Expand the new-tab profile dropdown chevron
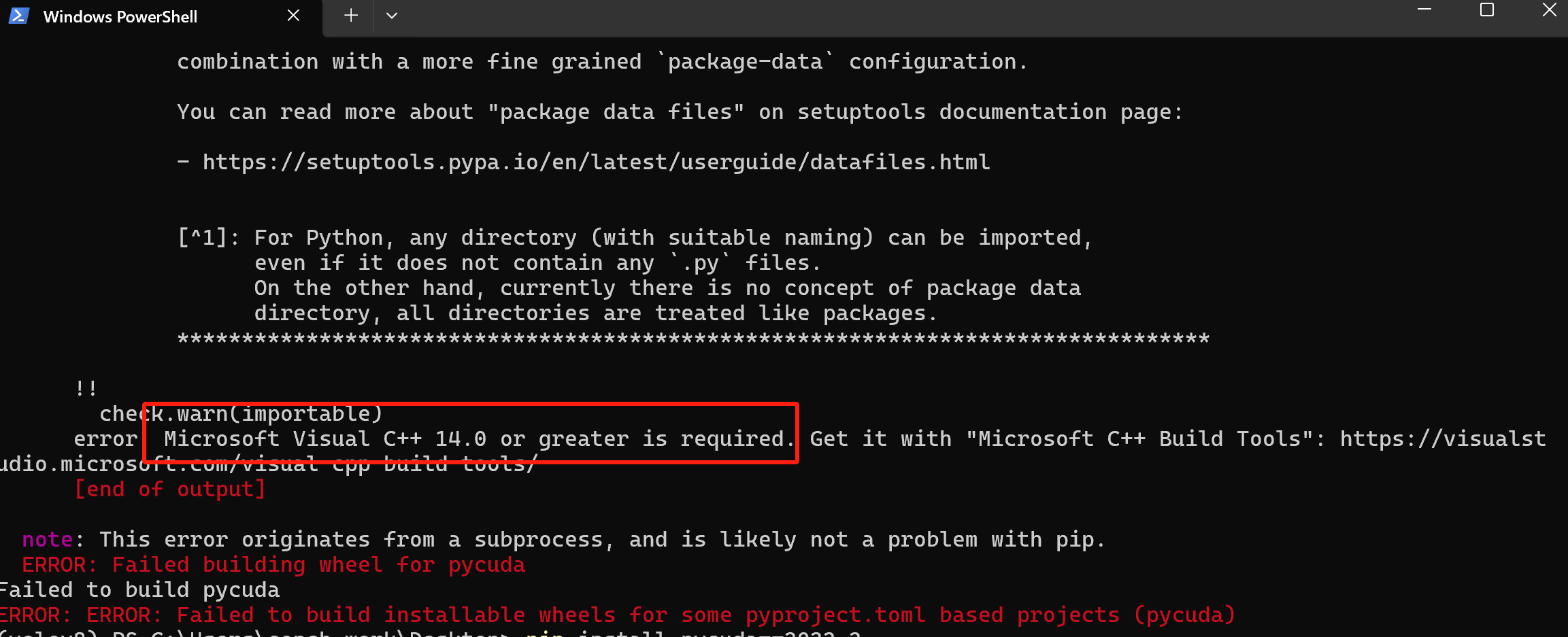Screen dimensions: 1568x637 pos(392,16)
